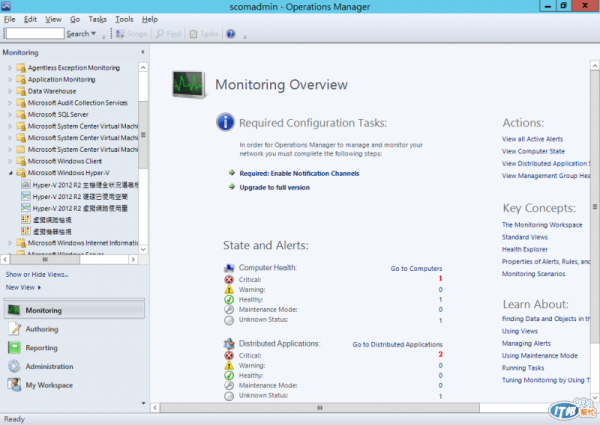Screen dimensions: 600x425
Task: Click Computer Health Healthy green check icon
Action: pos(229,300)
